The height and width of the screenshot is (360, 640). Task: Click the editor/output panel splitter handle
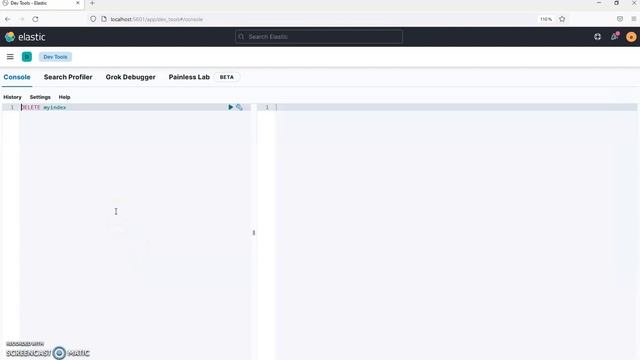(x=254, y=233)
